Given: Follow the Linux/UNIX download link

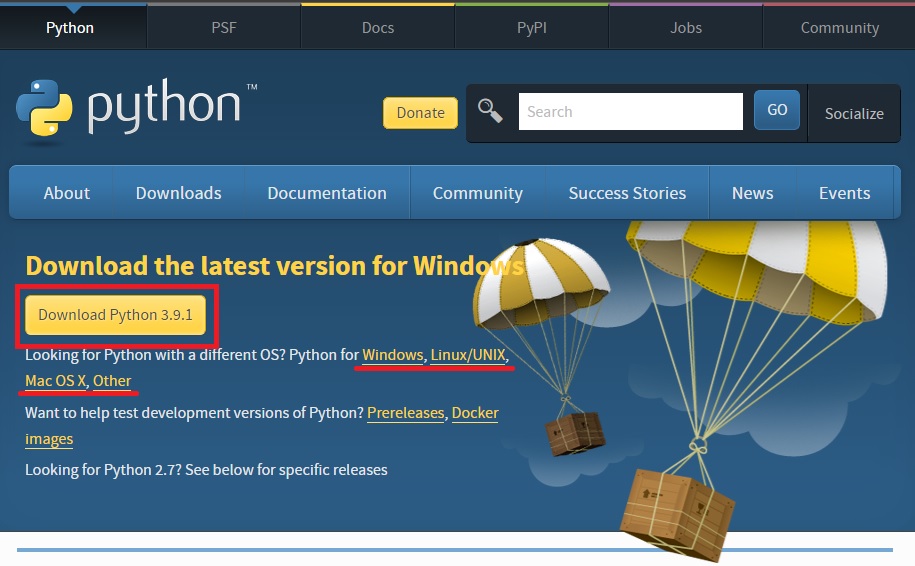Looking at the screenshot, I should pyautogui.click(x=467, y=355).
